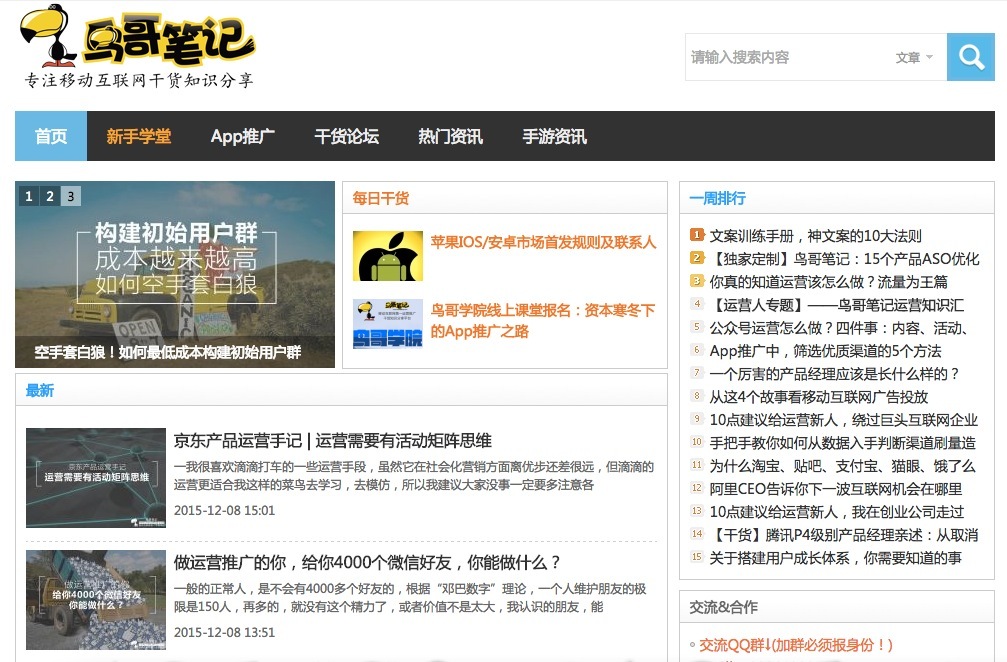Open the 鸟哥学院 article thumbnail icon

[x=388, y=323]
